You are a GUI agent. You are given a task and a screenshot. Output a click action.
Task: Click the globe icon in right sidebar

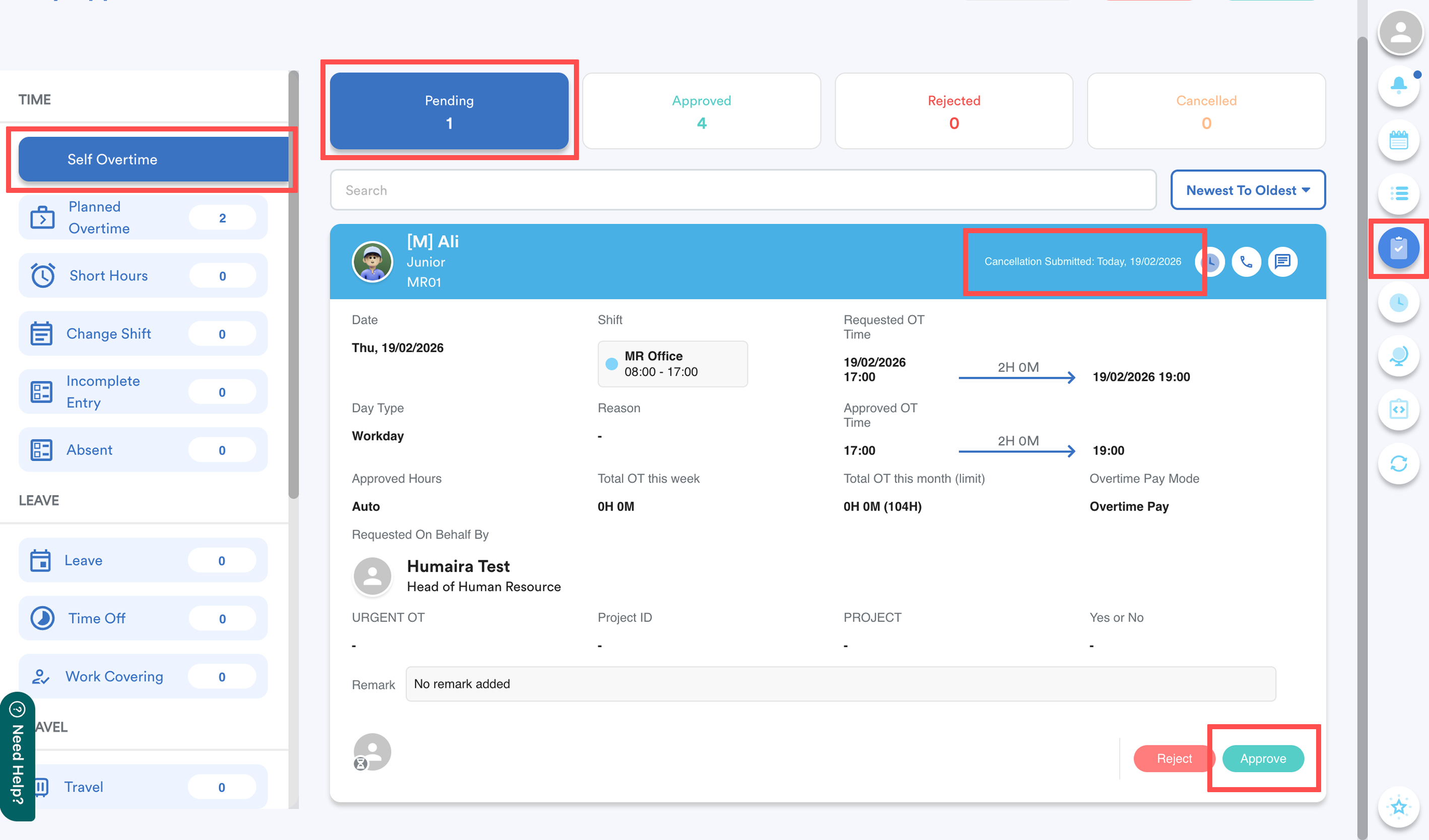coord(1398,356)
